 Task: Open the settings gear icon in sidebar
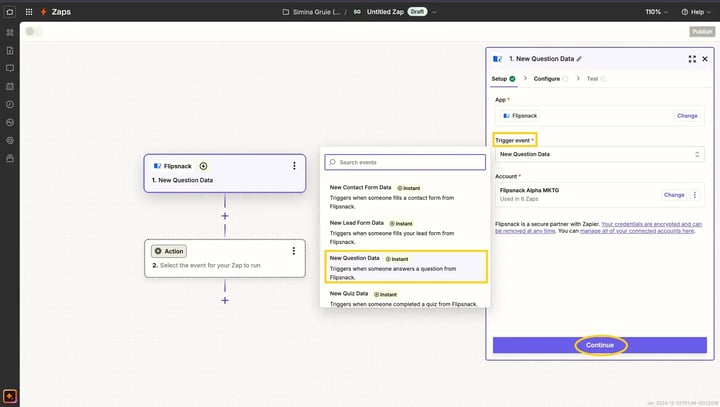pos(10,141)
